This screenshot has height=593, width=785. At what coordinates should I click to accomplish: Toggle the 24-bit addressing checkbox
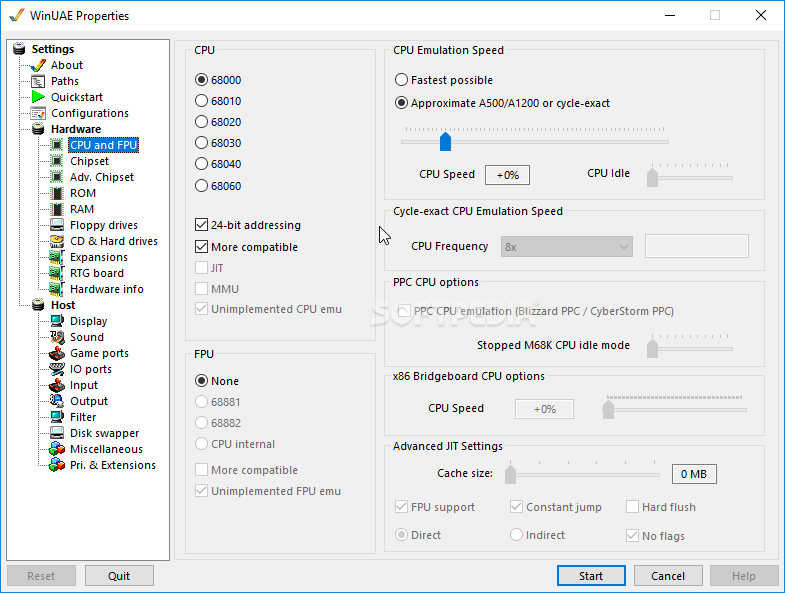click(201, 225)
